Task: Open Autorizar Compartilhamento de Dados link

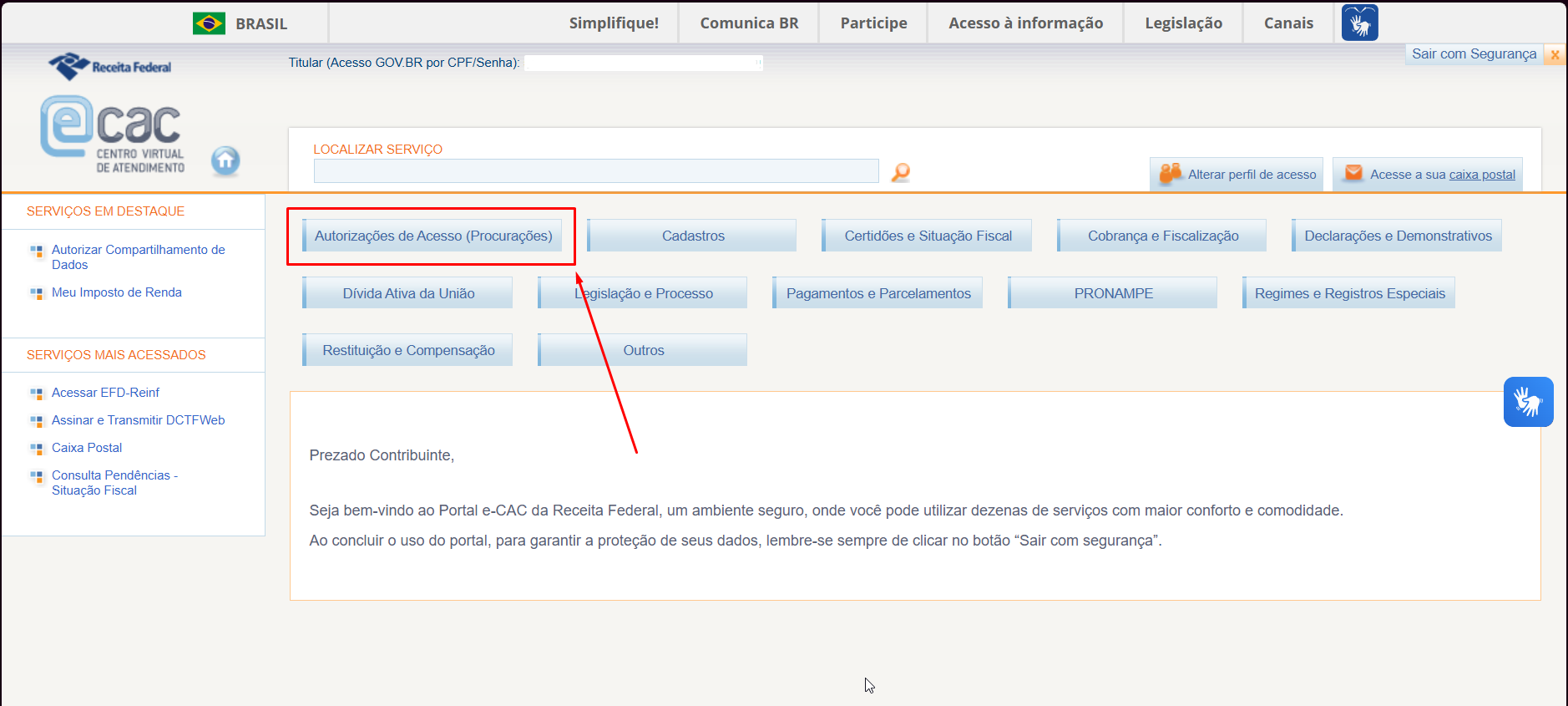Action: (x=138, y=257)
